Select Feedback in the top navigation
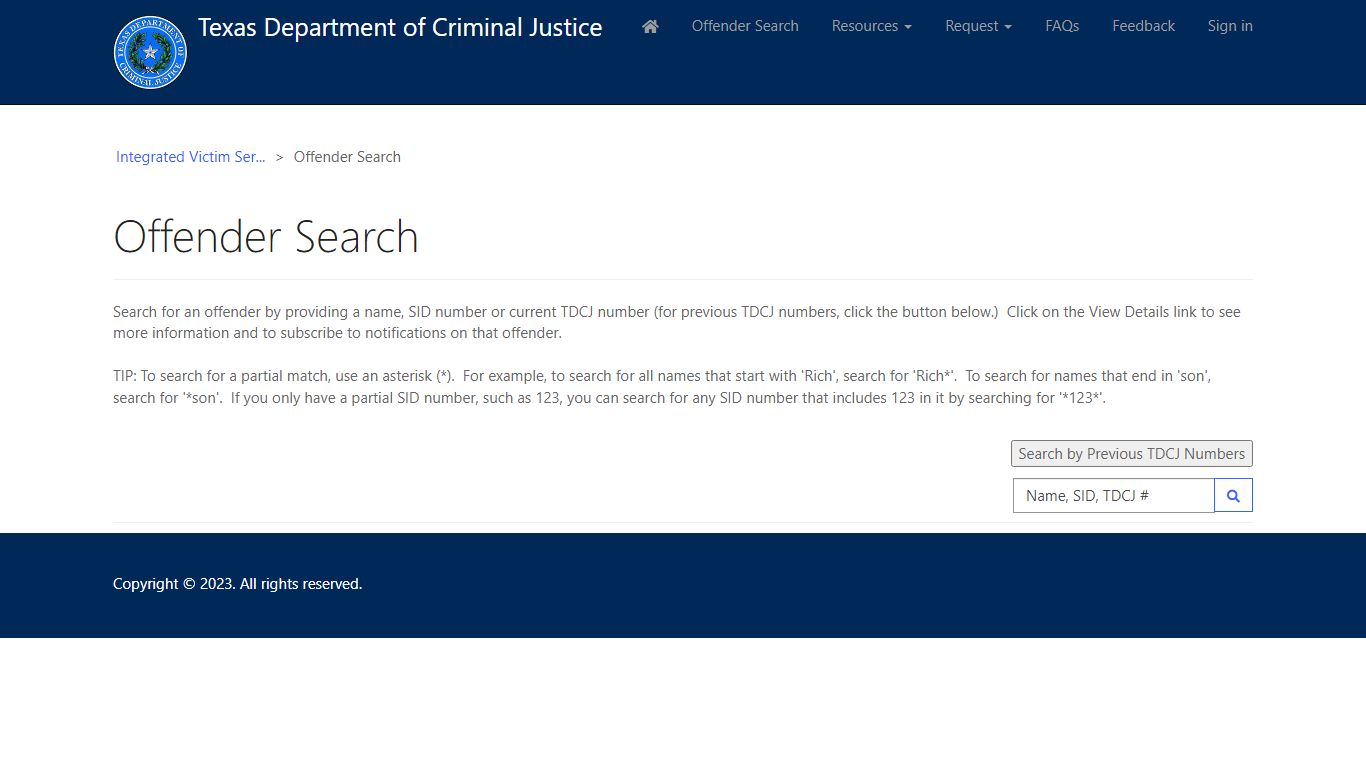The image size is (1366, 768). point(1143,26)
